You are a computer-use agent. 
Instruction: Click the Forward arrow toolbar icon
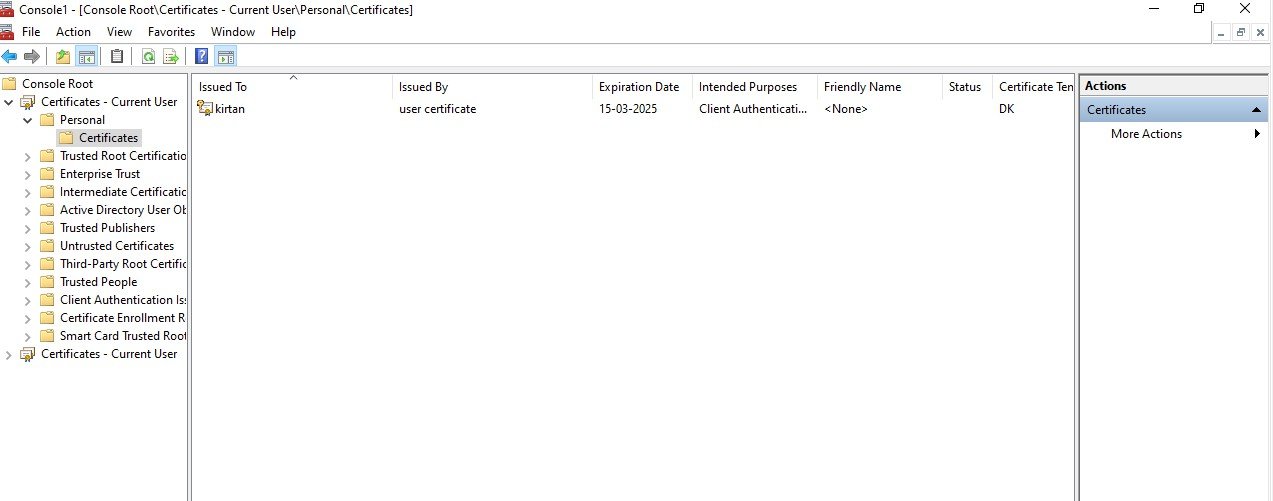(x=32, y=57)
